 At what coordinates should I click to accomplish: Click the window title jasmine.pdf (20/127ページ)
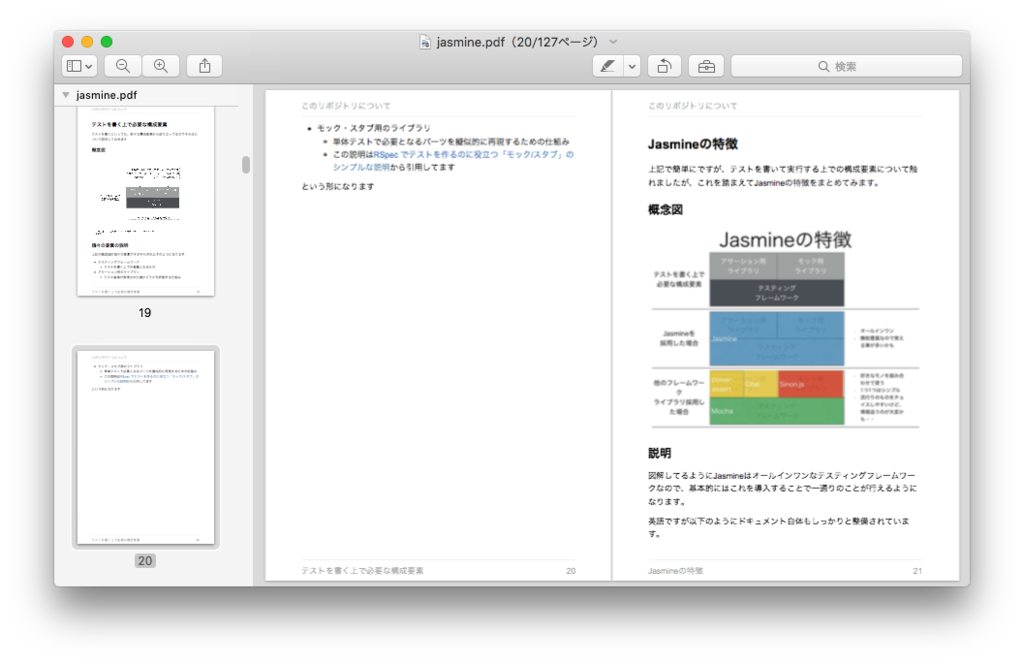517,42
